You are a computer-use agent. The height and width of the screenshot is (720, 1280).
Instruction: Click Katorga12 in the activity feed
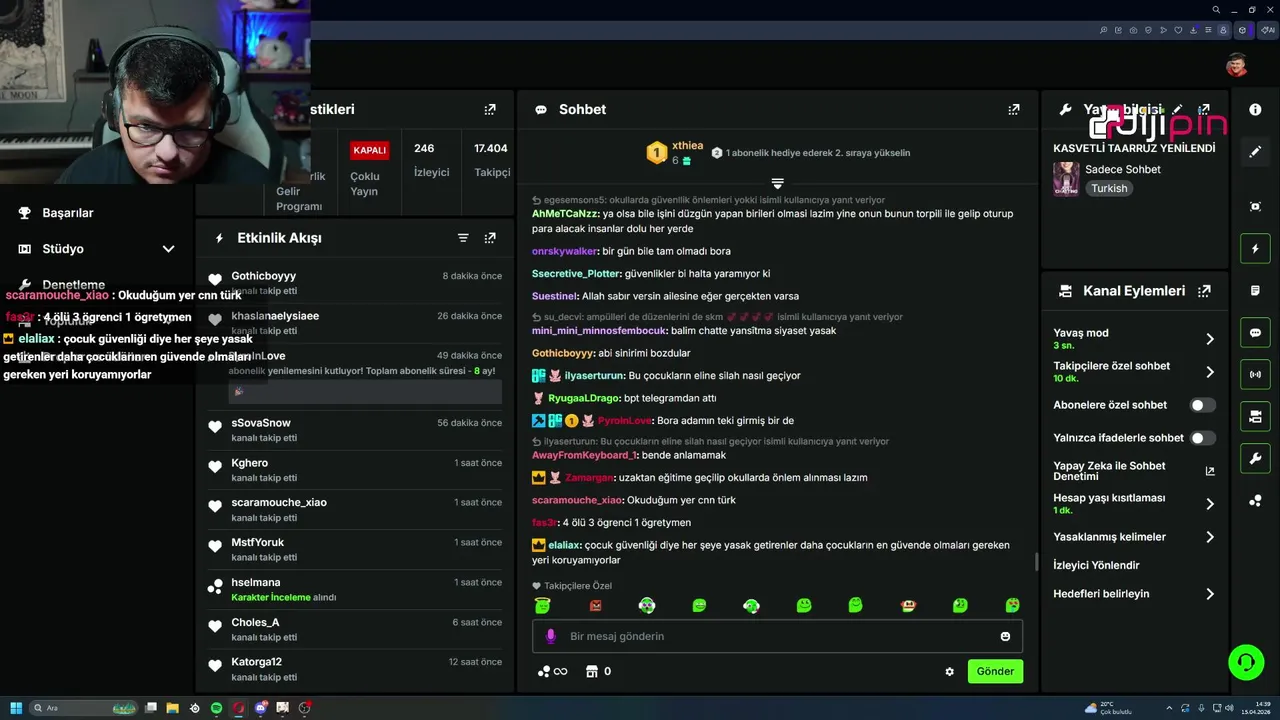point(256,662)
